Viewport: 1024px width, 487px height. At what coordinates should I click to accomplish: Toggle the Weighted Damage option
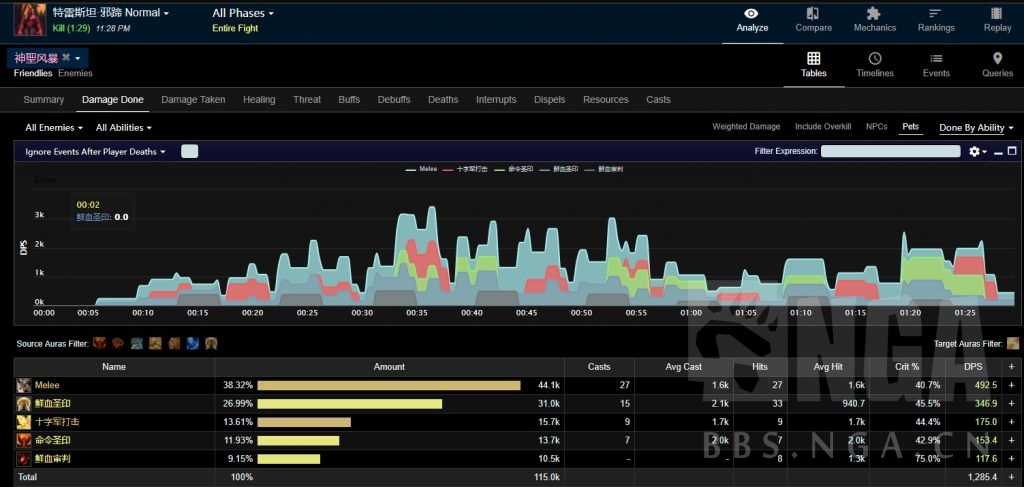pyautogui.click(x=746, y=127)
